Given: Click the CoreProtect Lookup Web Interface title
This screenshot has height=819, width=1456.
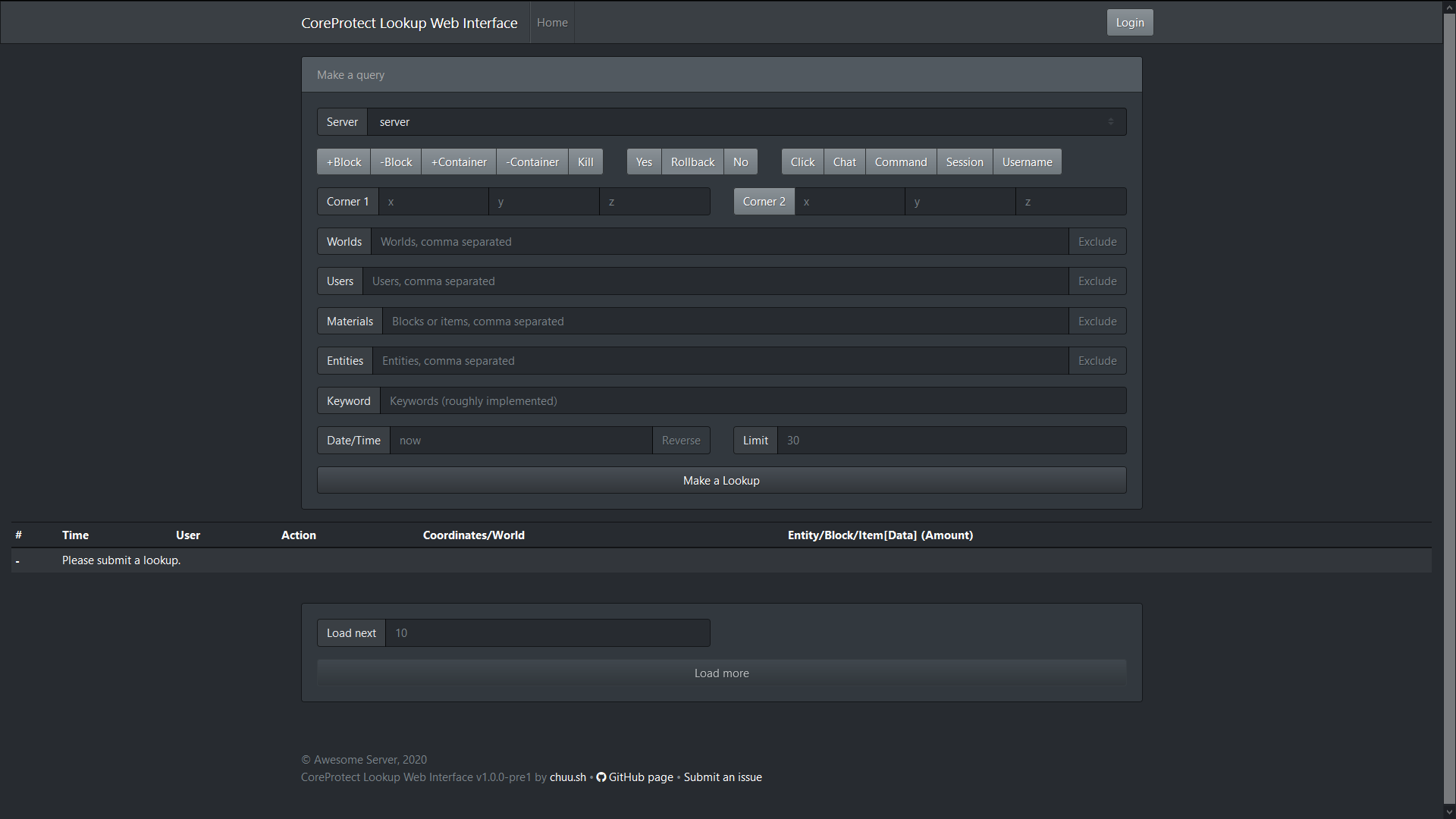Looking at the screenshot, I should click(x=409, y=24).
